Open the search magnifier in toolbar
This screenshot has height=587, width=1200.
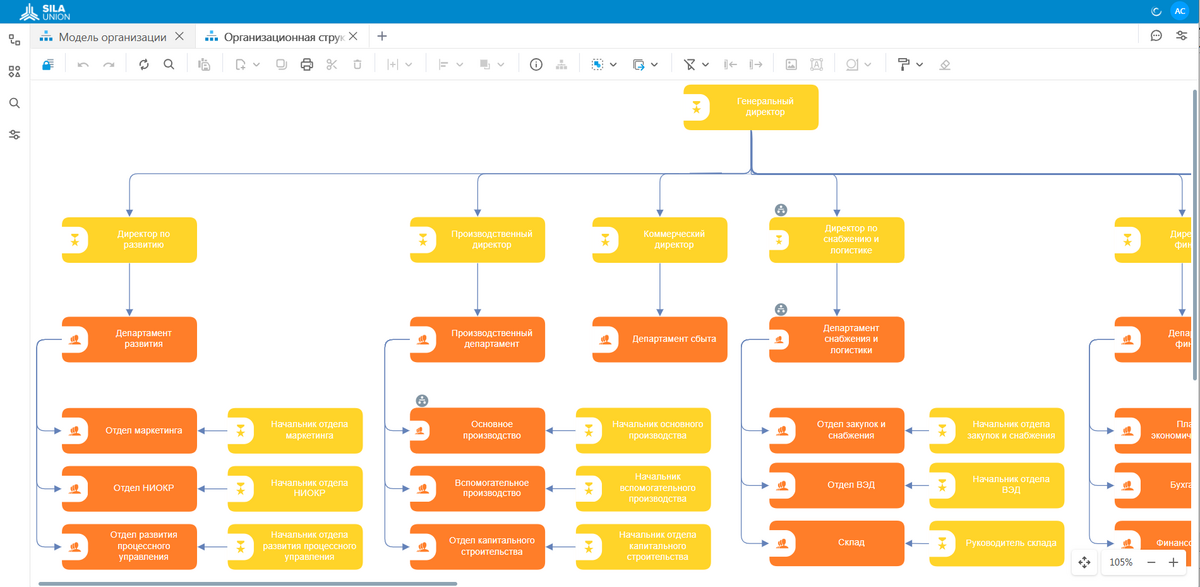click(x=169, y=64)
